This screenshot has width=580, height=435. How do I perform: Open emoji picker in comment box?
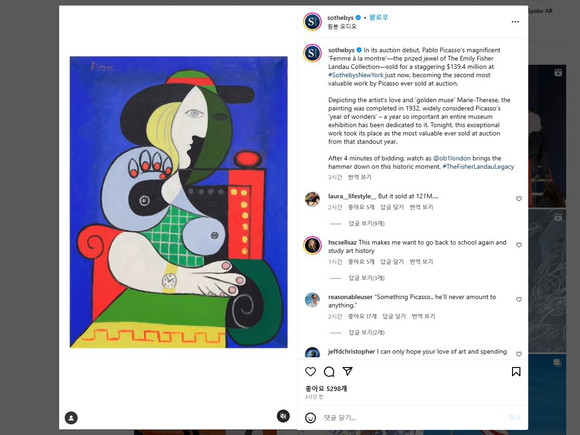pos(310,418)
